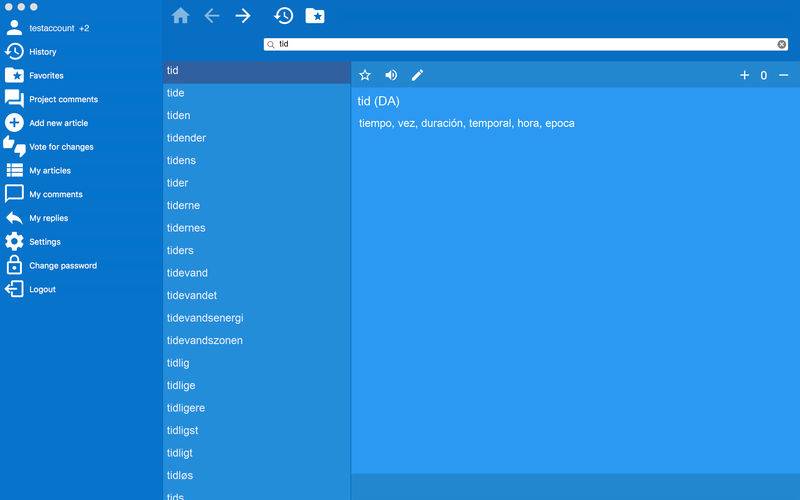Click the Home icon in top toolbar
Image resolution: width=800 pixels, height=500 pixels.
[x=180, y=16]
